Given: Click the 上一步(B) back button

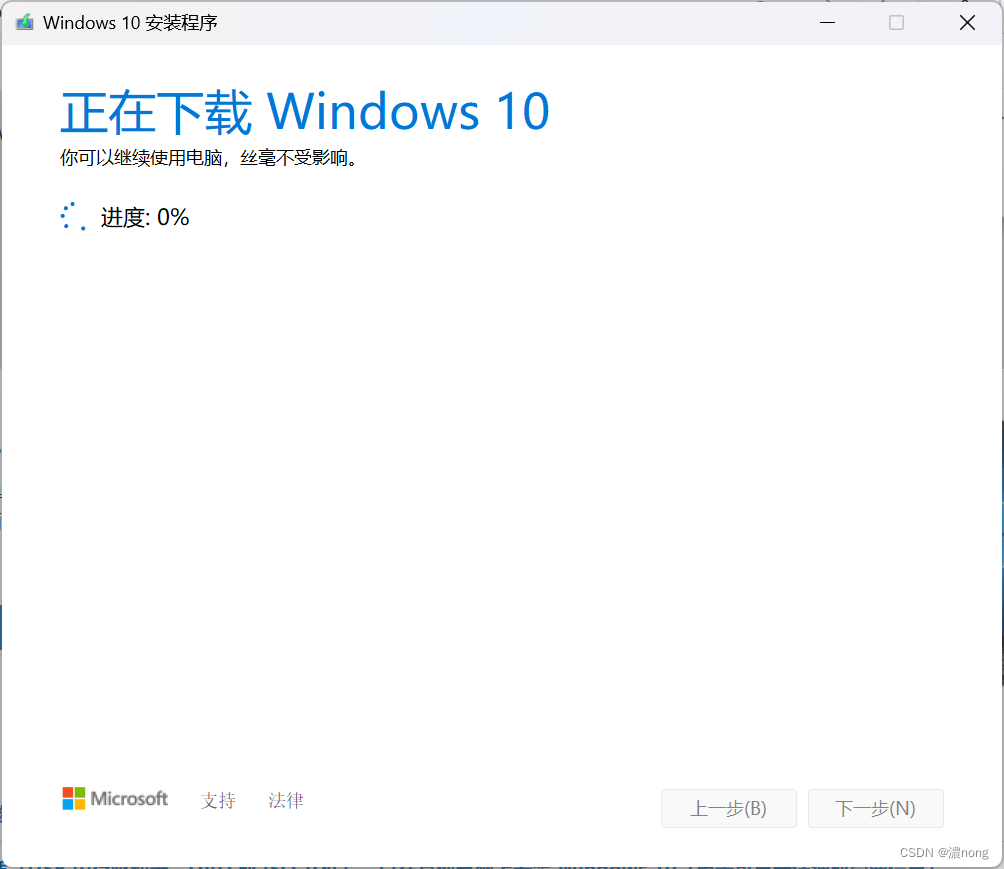Looking at the screenshot, I should point(729,808).
